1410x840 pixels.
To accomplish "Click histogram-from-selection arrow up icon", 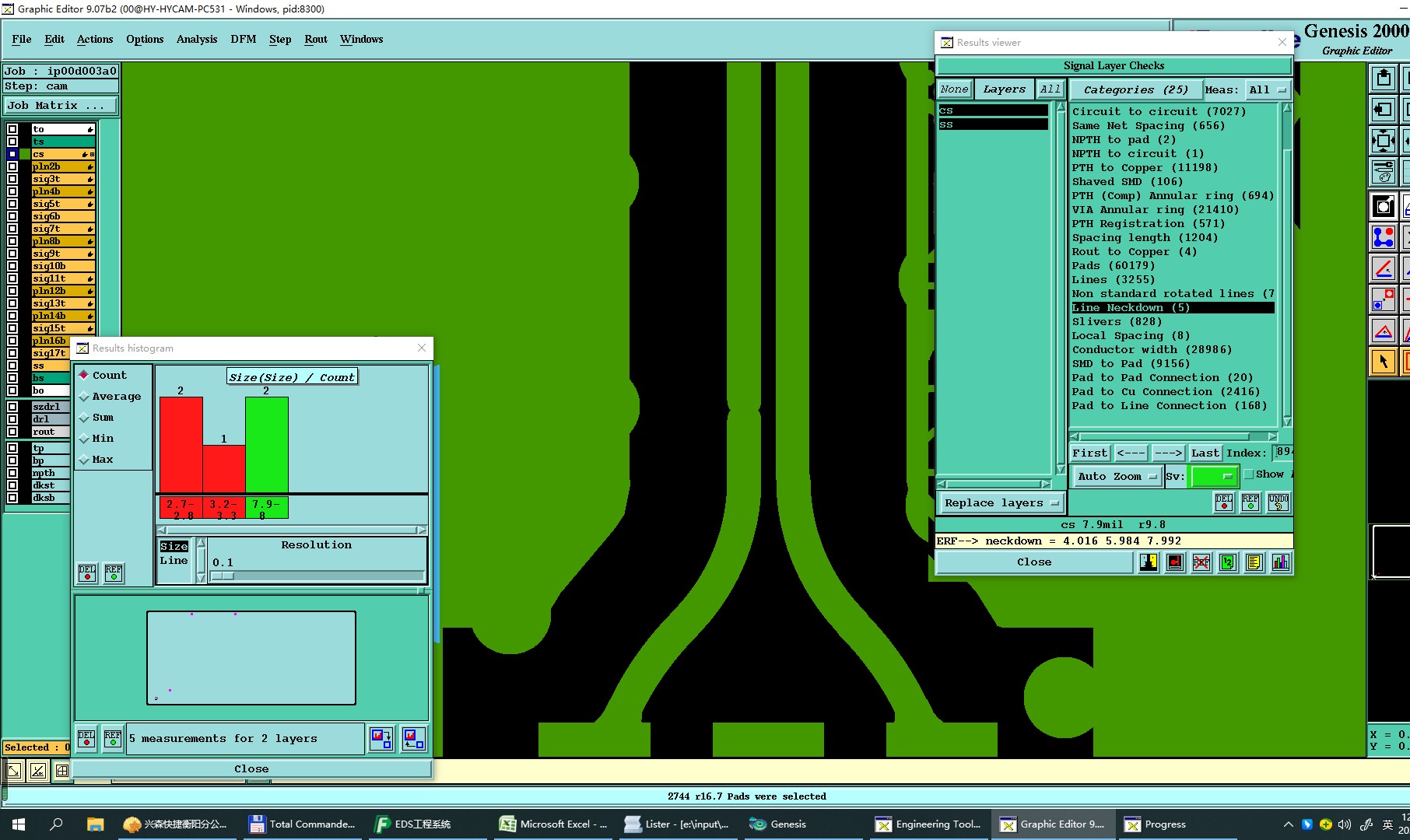I will pyautogui.click(x=413, y=738).
